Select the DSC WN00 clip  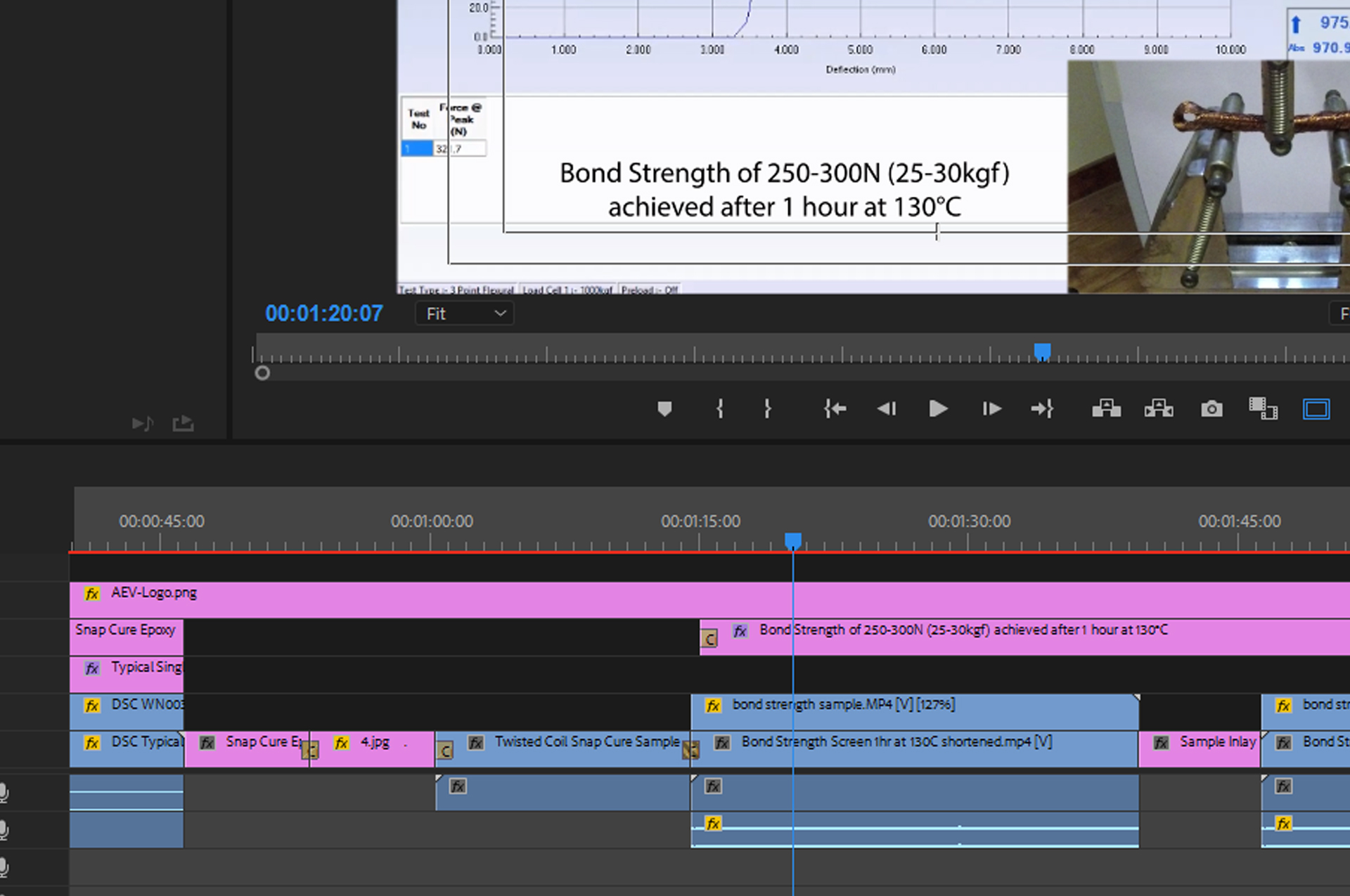coord(127,712)
